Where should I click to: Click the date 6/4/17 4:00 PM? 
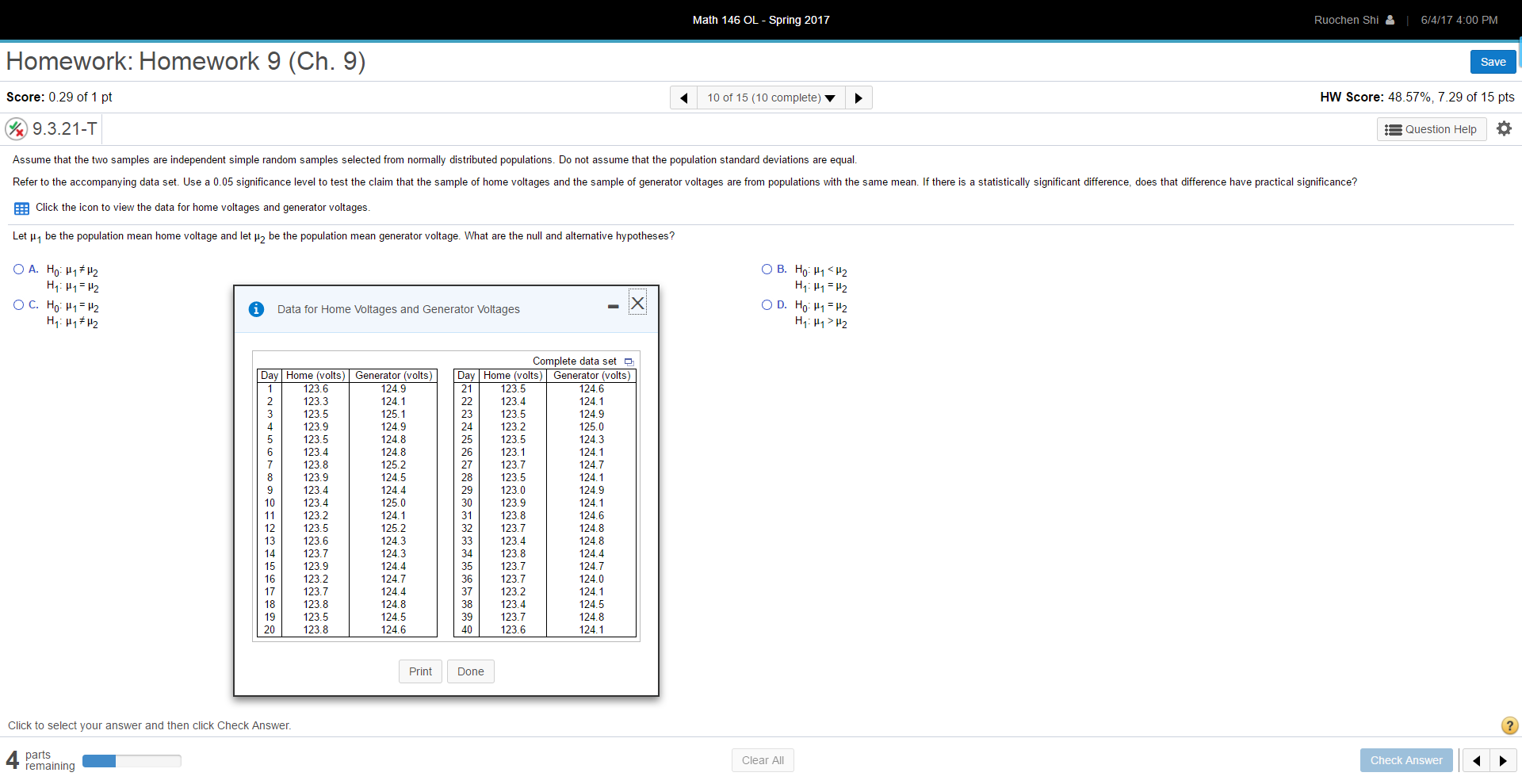coord(1459,20)
